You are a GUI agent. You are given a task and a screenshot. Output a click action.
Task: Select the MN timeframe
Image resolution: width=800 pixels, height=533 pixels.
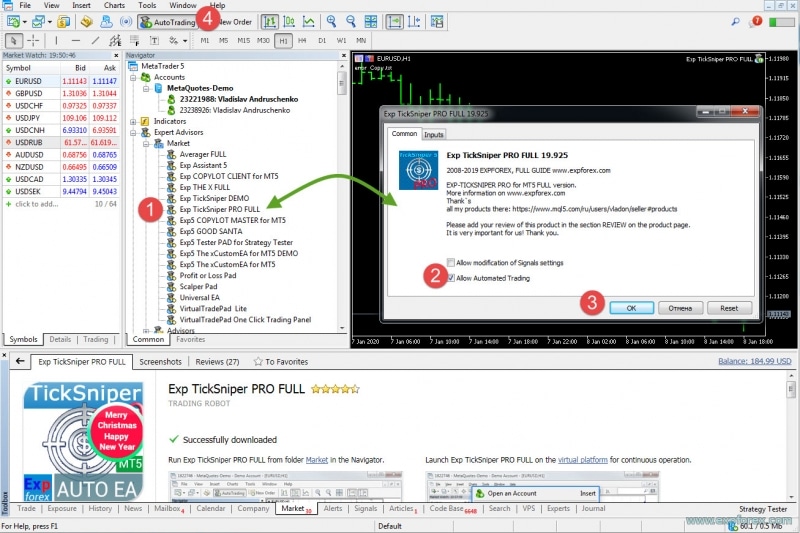coord(361,40)
